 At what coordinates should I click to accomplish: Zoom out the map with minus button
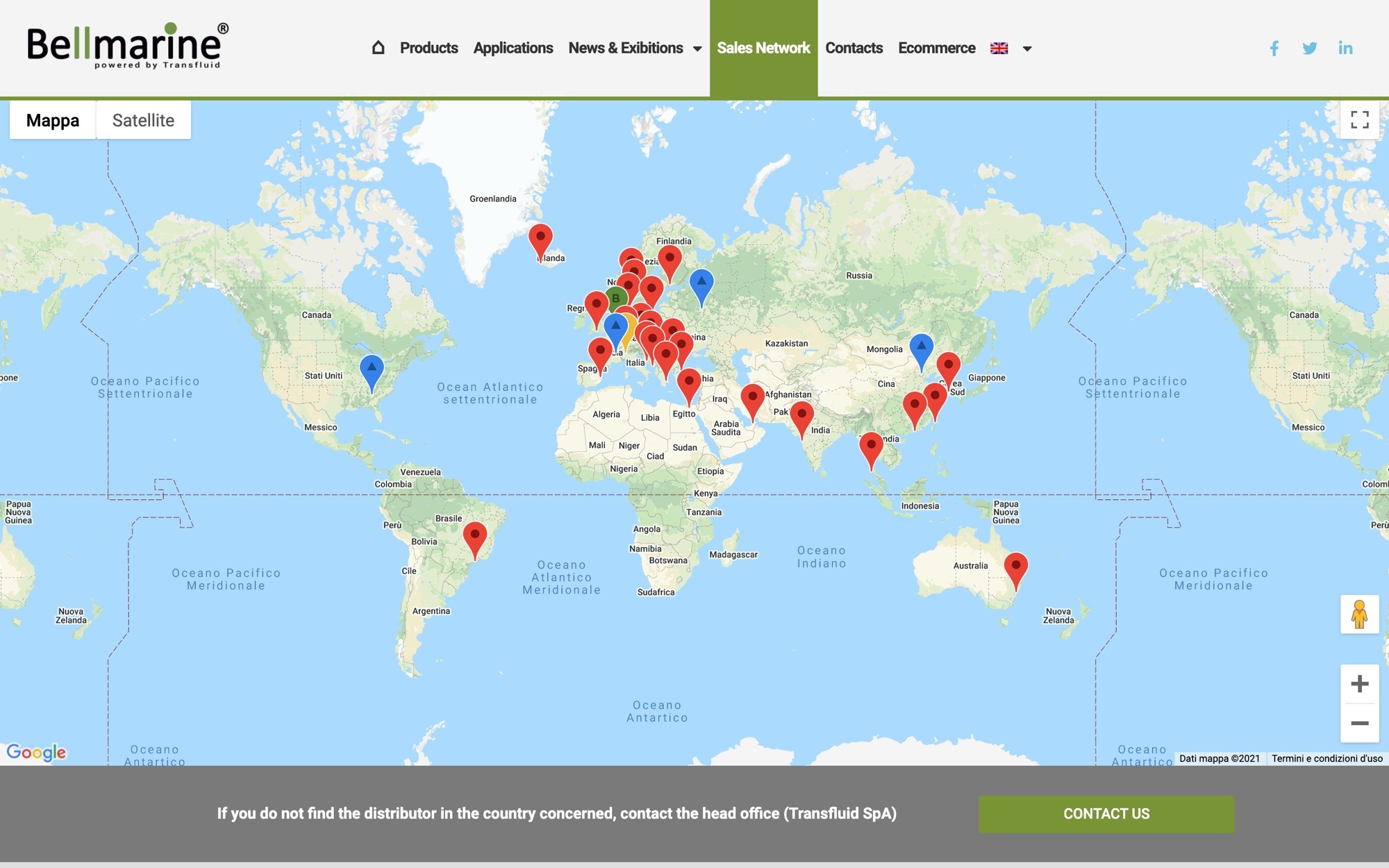1360,723
